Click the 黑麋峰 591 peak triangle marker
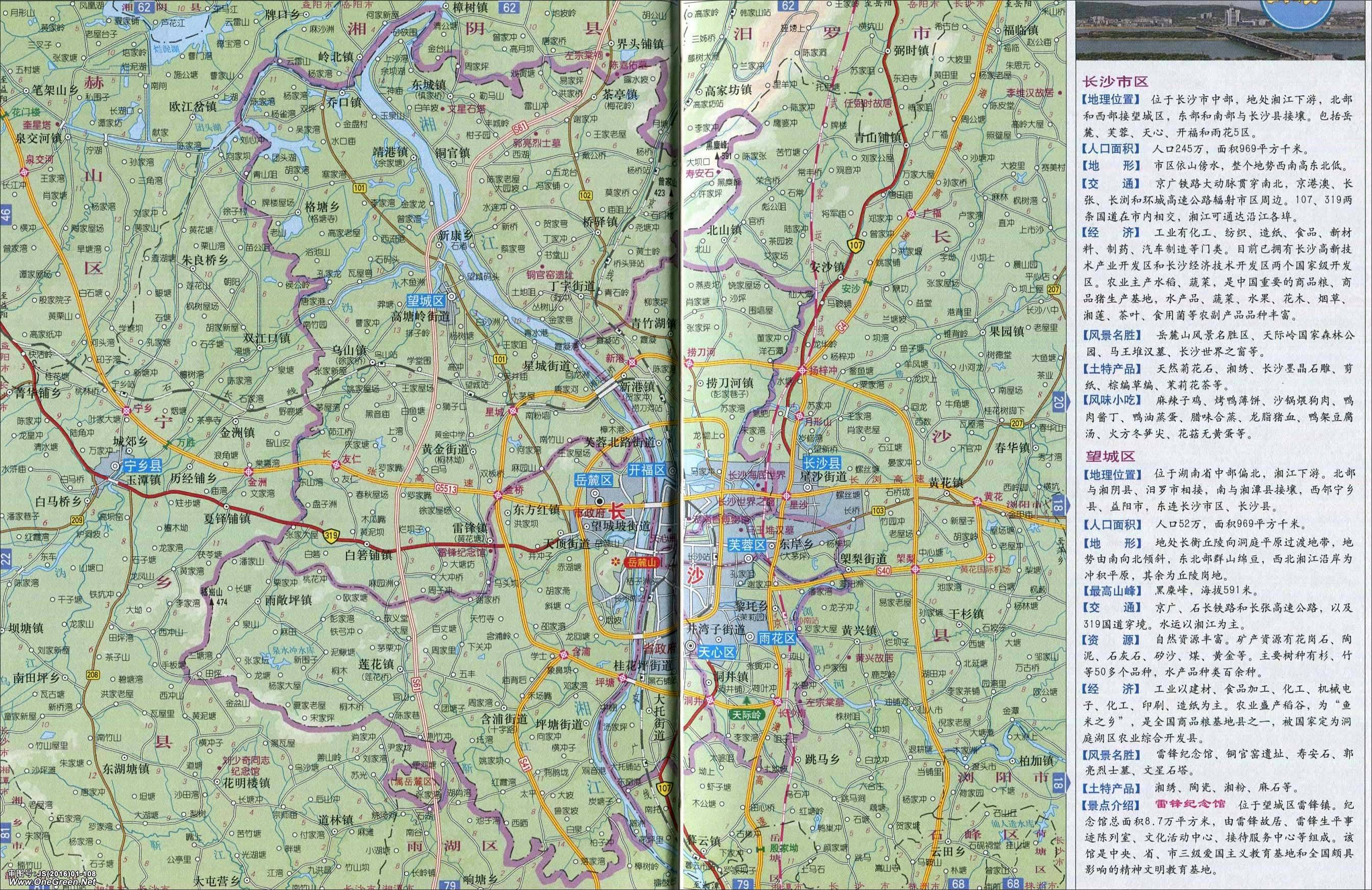1372x890 pixels. (x=718, y=156)
